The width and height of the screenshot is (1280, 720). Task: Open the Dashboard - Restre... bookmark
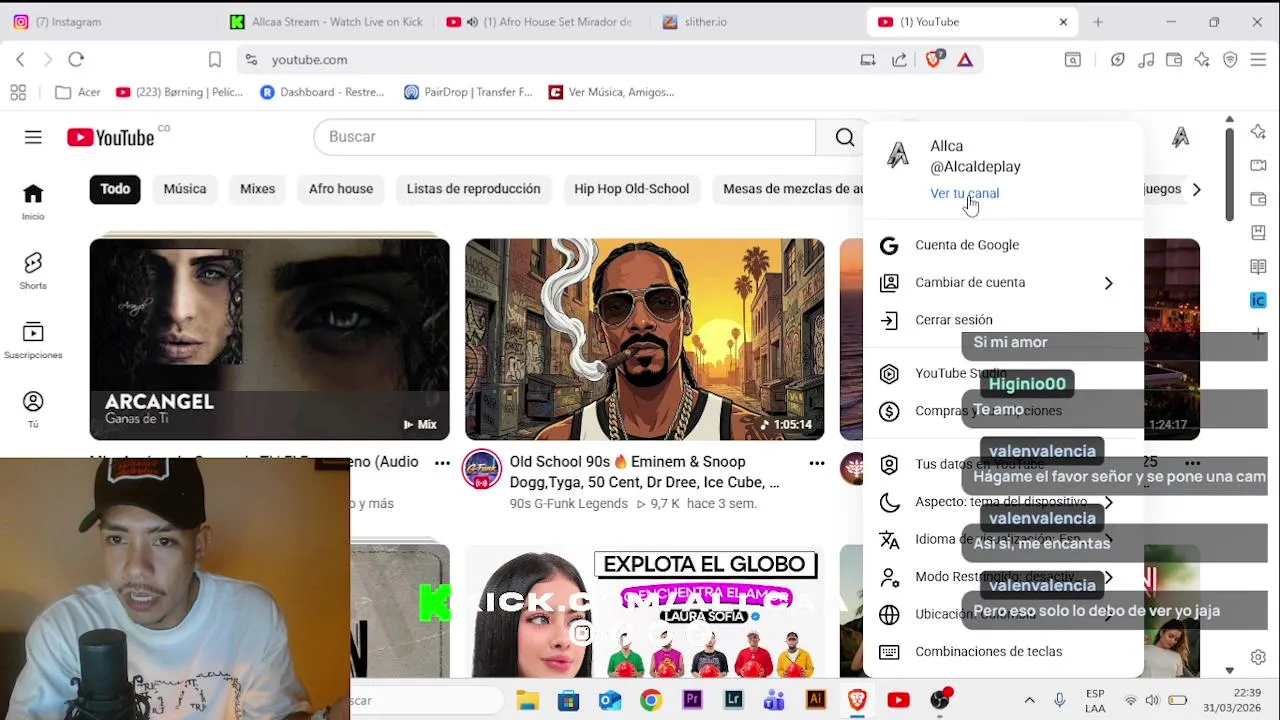(321, 92)
